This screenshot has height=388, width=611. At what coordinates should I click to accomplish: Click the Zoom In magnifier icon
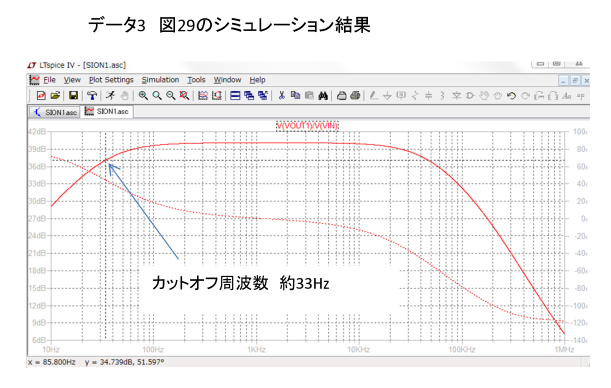(143, 95)
